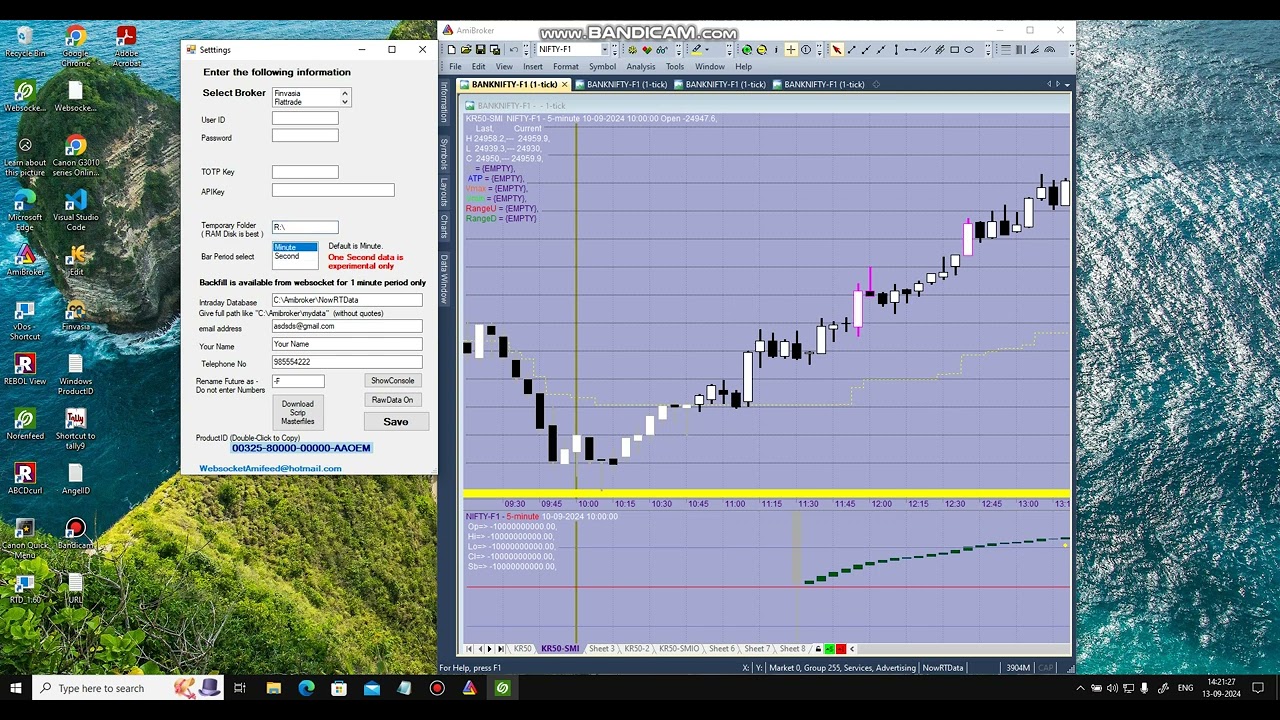The height and width of the screenshot is (720, 1280).
Task: Expand the Symbols side panel
Action: coord(444,153)
